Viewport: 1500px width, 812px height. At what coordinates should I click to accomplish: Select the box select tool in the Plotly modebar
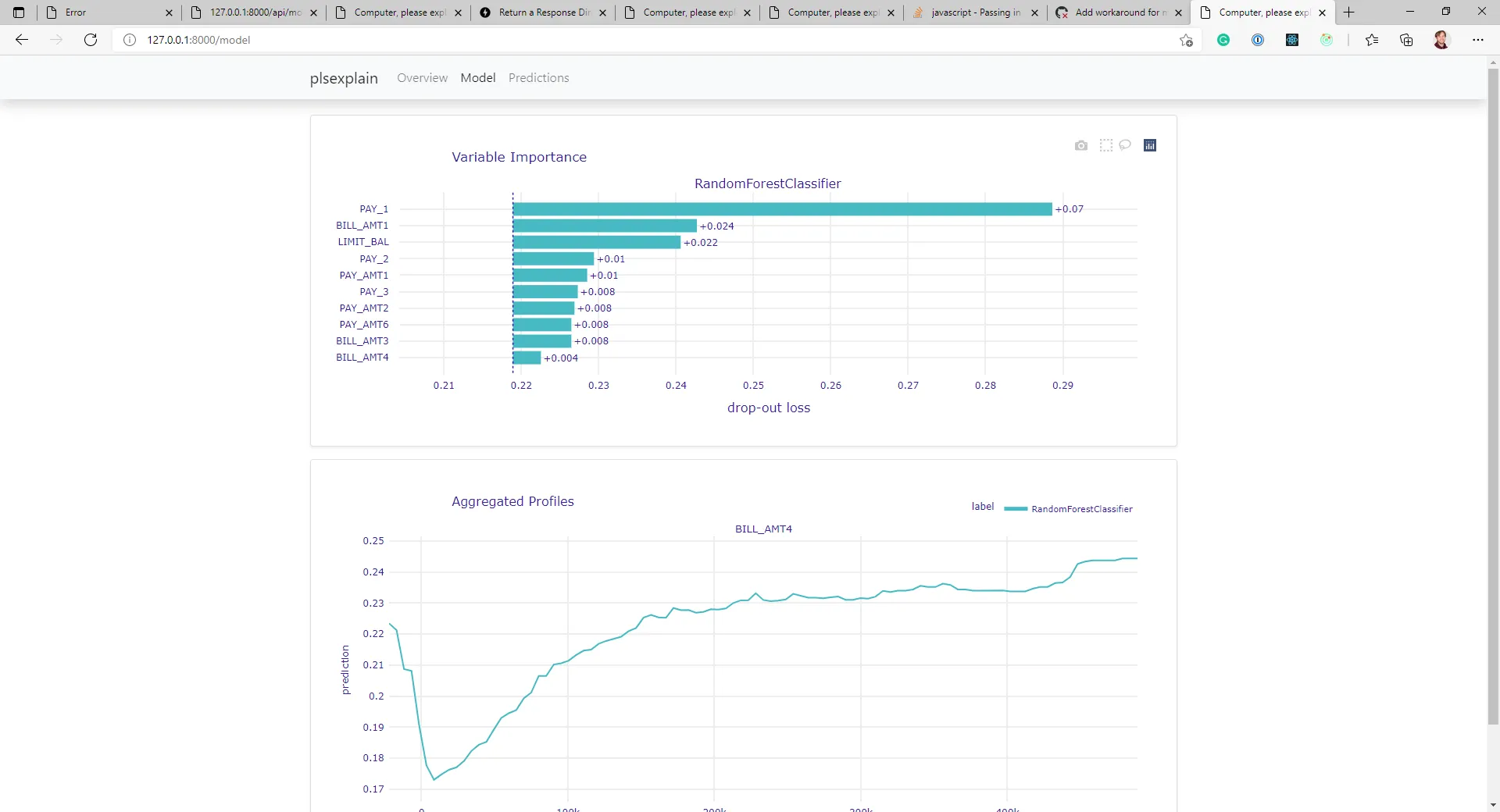point(1106,145)
